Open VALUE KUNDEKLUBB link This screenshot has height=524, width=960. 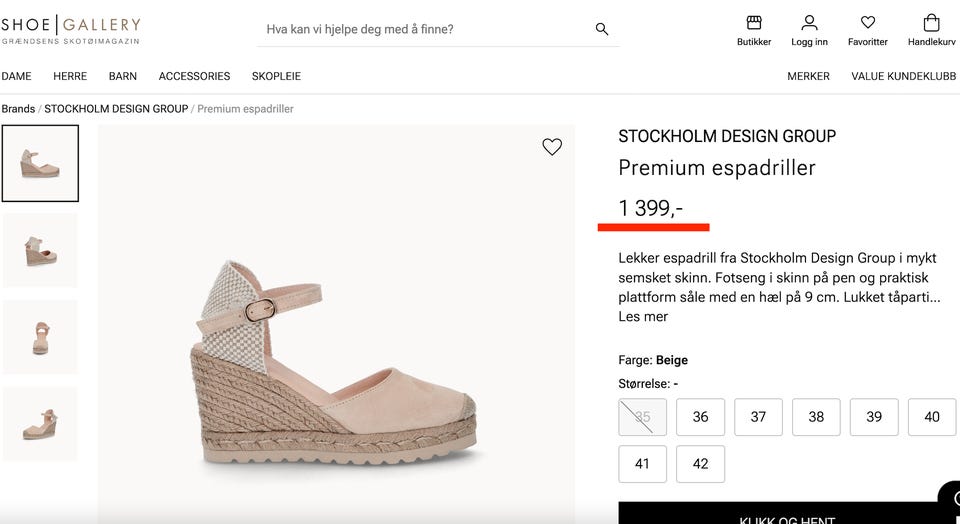(903, 76)
